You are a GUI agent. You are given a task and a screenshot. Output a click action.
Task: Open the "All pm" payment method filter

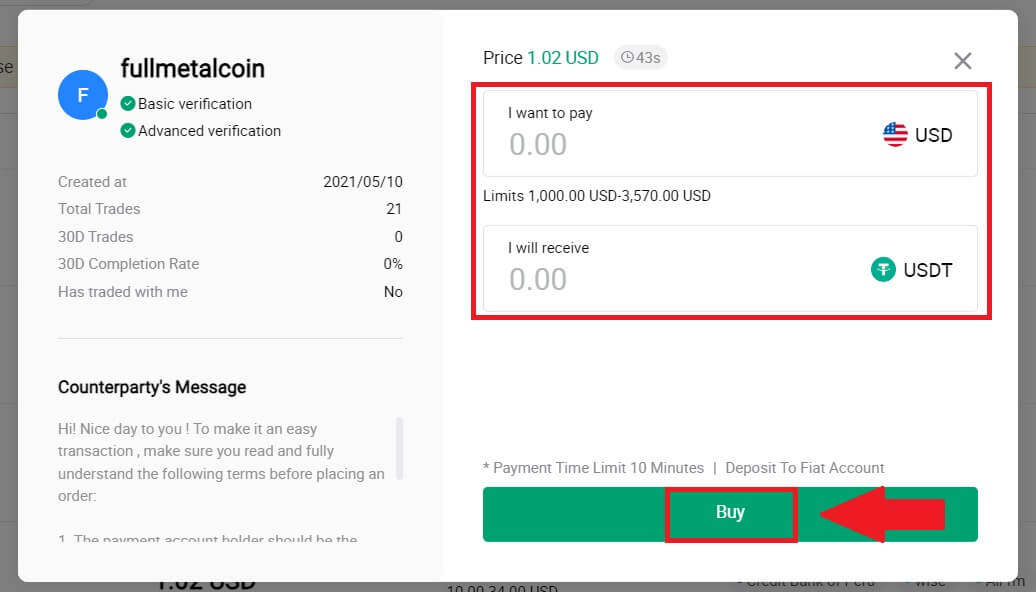coord(1000,581)
